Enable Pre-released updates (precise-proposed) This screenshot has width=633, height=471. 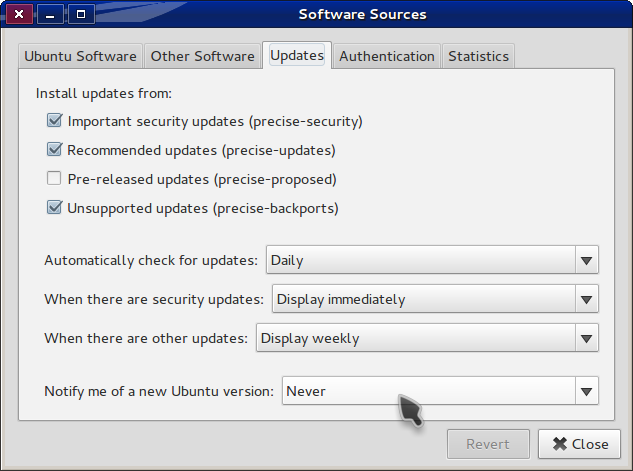click(x=54, y=180)
